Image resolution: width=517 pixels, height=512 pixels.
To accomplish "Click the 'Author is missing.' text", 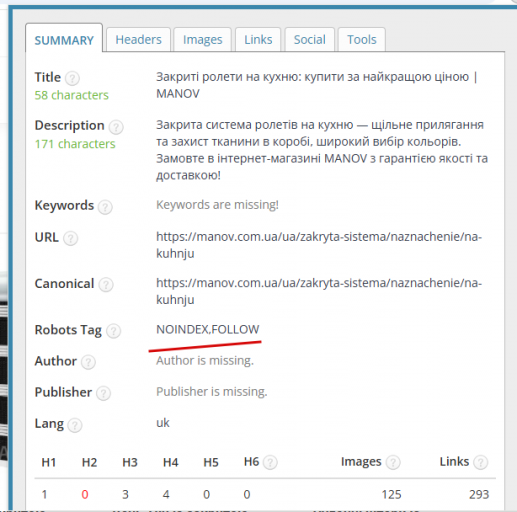I will (x=205, y=360).
